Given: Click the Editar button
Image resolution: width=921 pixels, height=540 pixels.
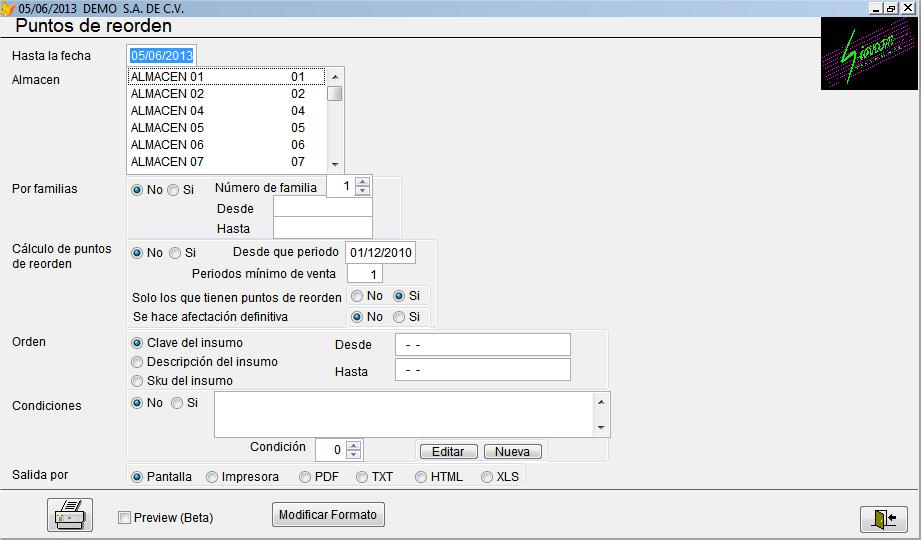Looking at the screenshot, I should pyautogui.click(x=447, y=452).
